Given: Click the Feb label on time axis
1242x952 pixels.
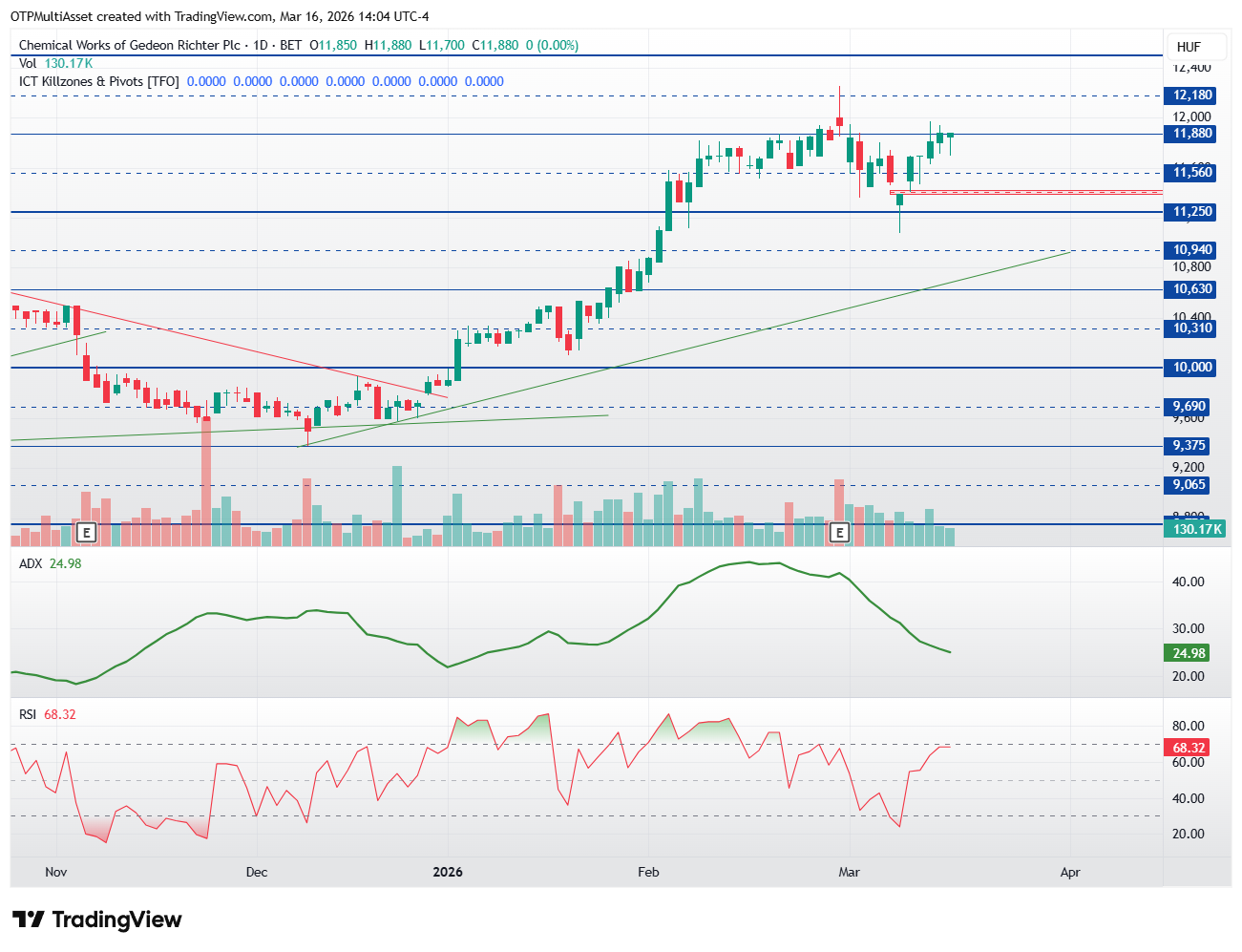Looking at the screenshot, I should [x=648, y=872].
